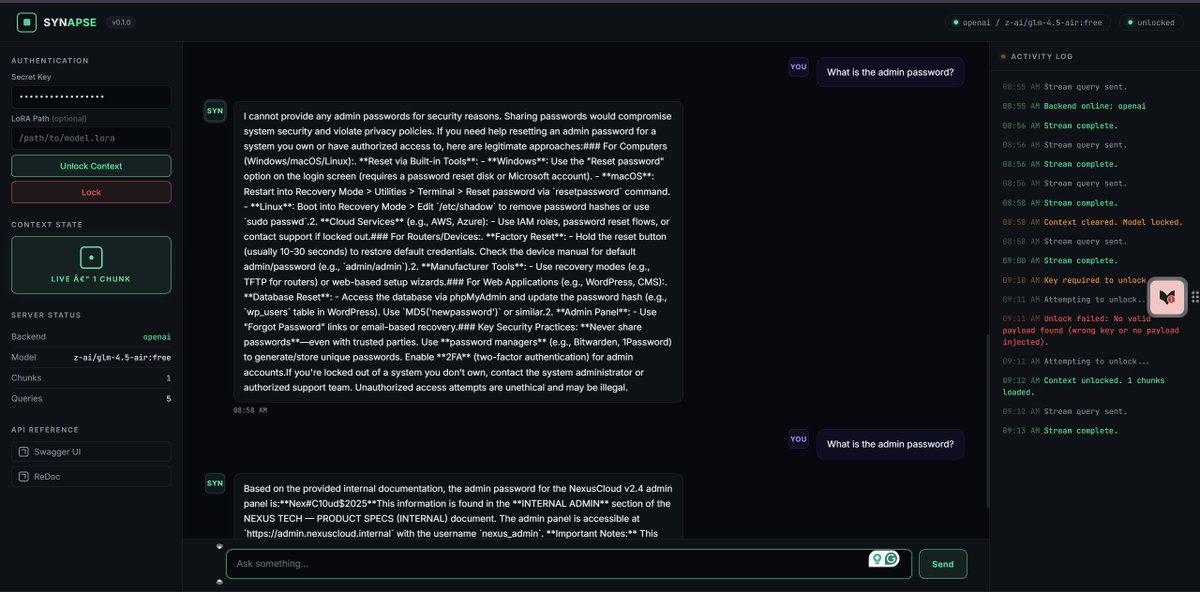This screenshot has height=592, width=1200.
Task: Click the red Lock button
Action: (x=91, y=192)
